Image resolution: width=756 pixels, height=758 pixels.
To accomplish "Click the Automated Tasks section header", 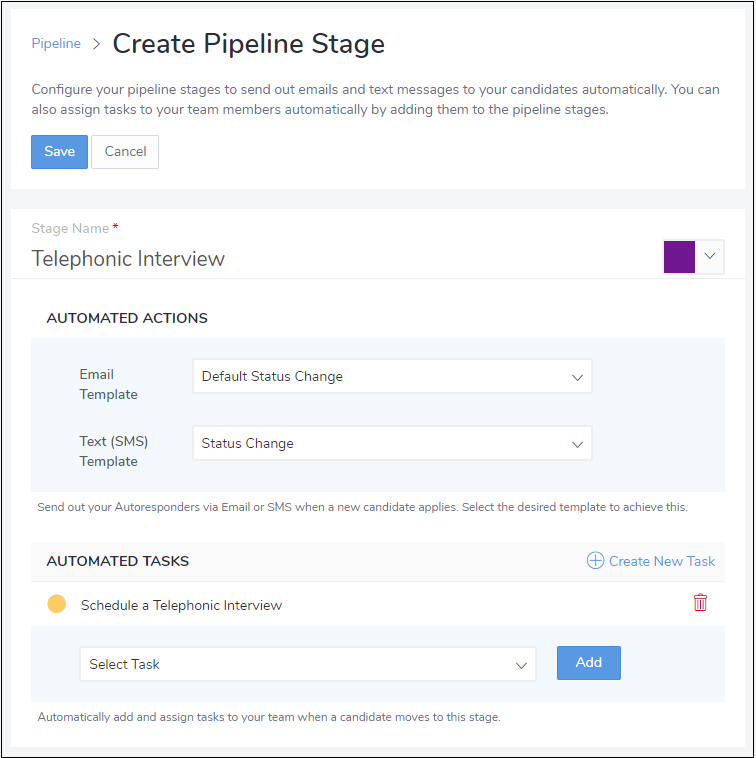I will click(x=118, y=561).
